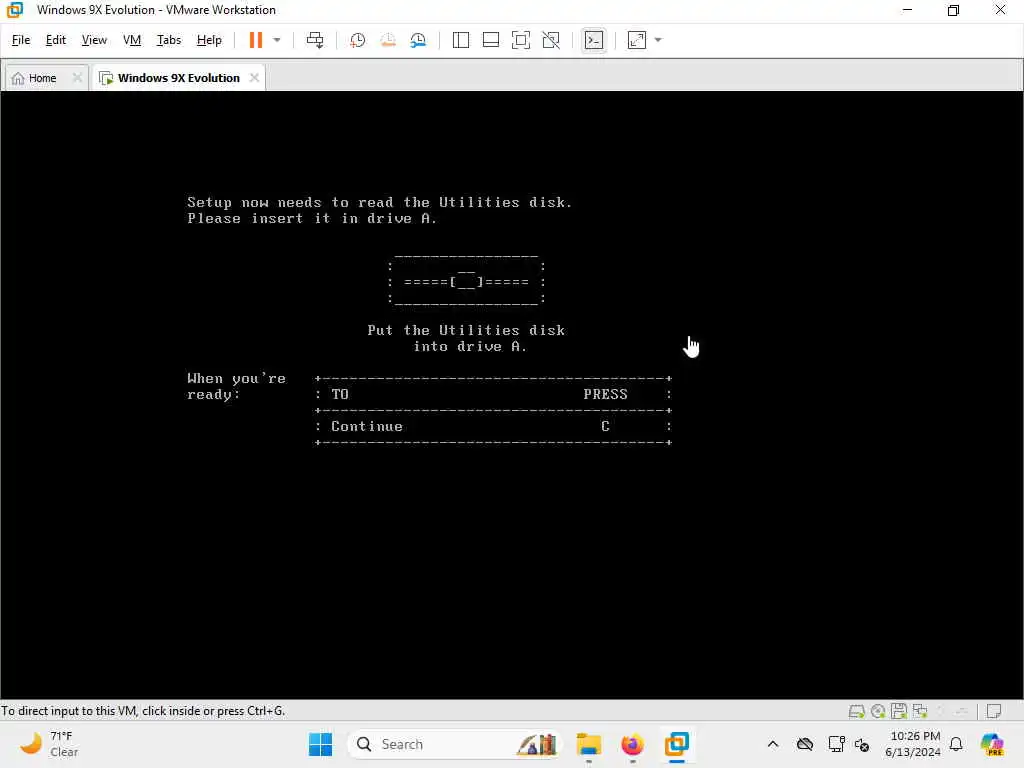Show hidden system tray icons
Screen dimensions: 1024x768
(773, 744)
